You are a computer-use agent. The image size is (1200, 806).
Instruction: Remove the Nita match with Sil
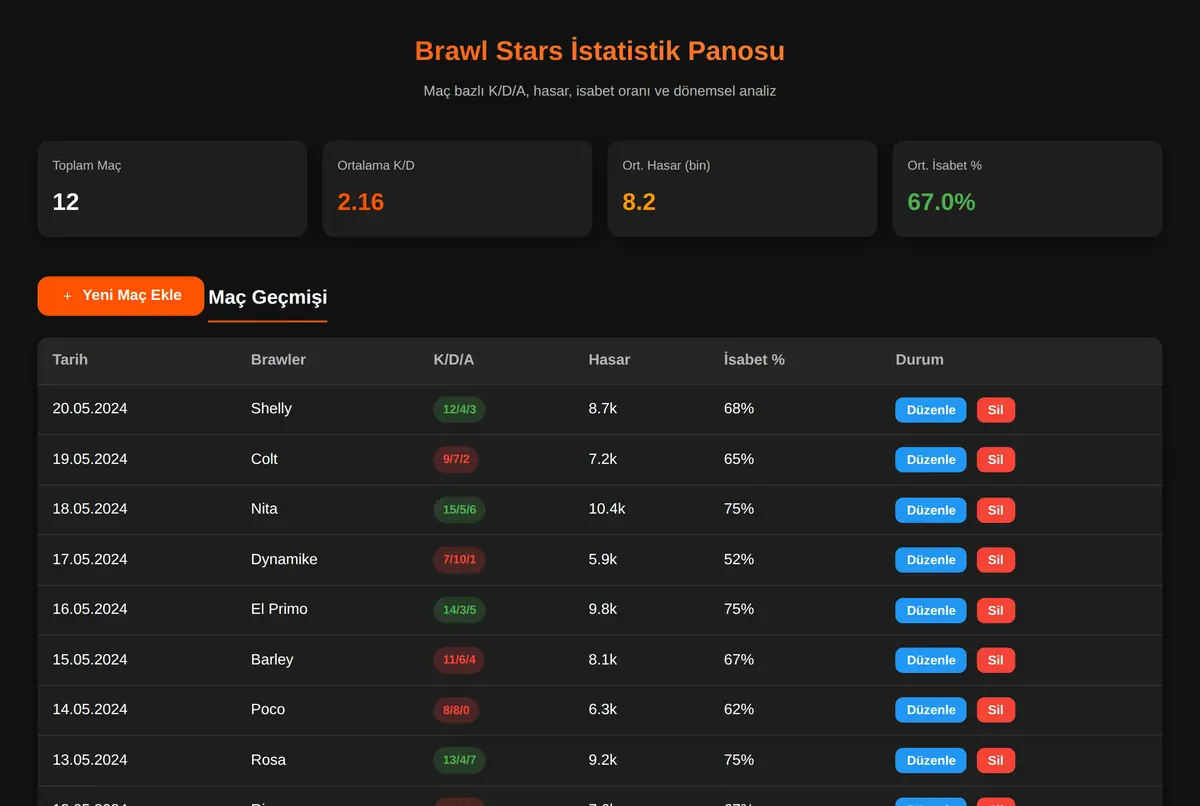[996, 510]
